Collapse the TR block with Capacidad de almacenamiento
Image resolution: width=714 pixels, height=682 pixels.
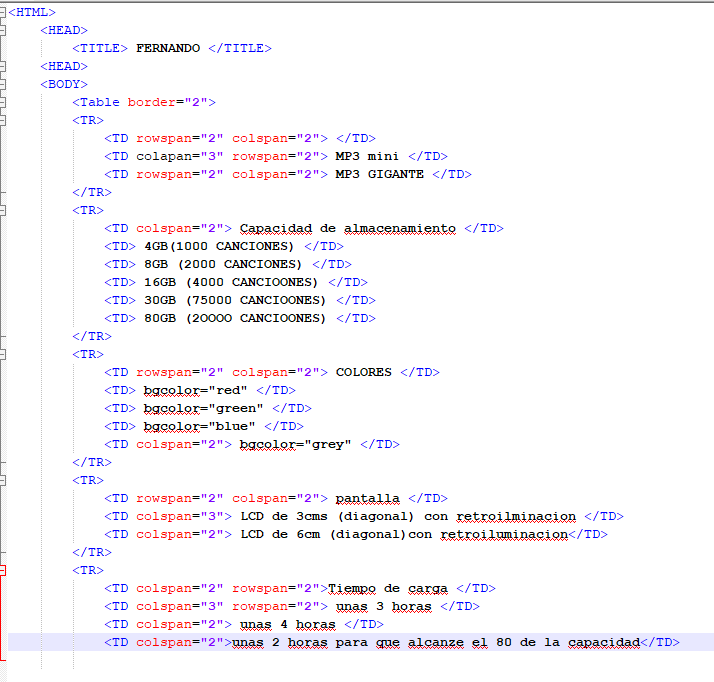click(x=3, y=210)
